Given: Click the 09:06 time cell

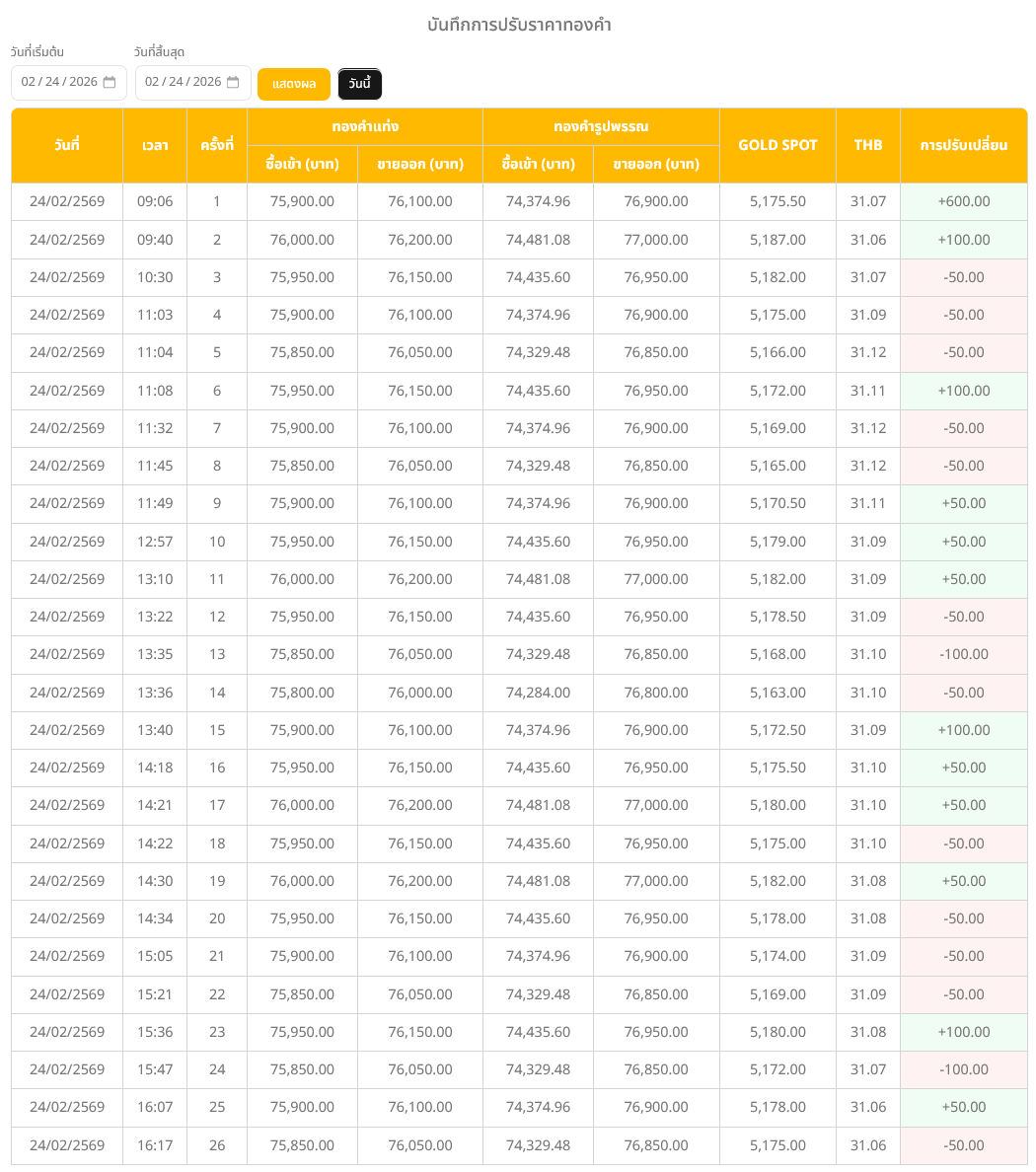Looking at the screenshot, I should tap(155, 201).
